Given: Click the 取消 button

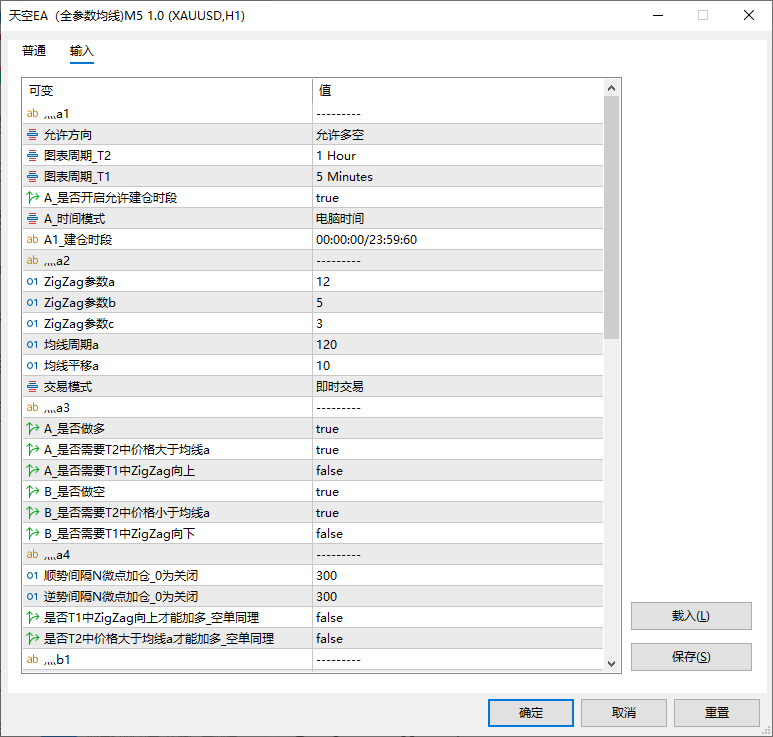Looking at the screenshot, I should 624,712.
